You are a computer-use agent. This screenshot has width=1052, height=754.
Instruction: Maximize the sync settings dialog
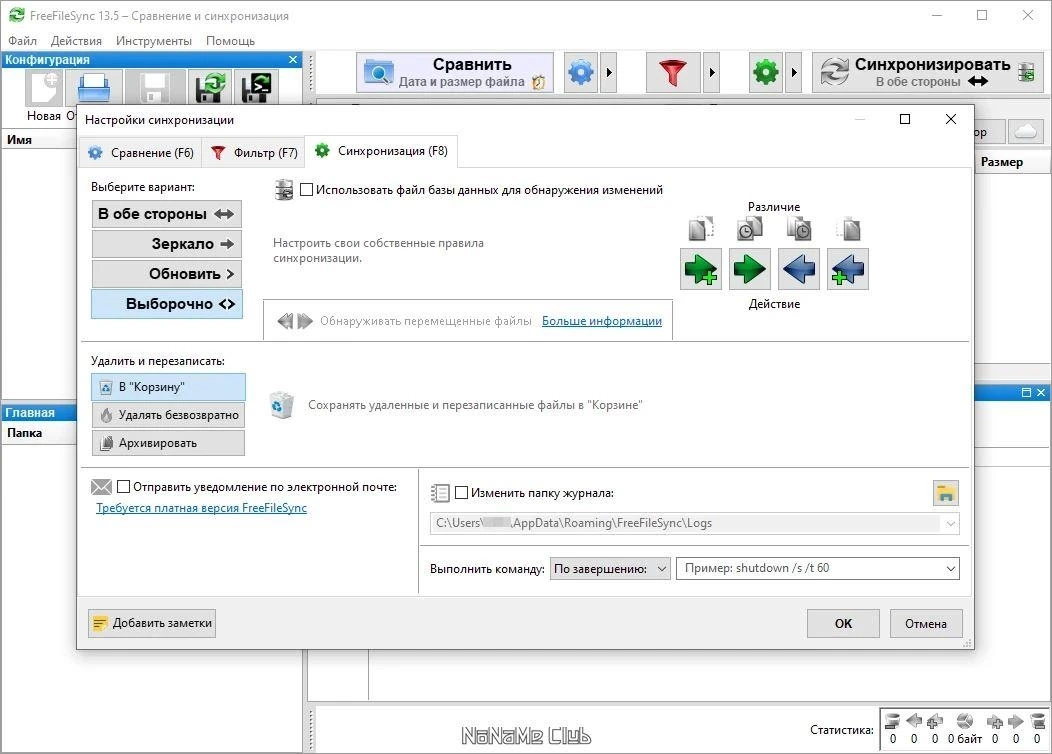pos(905,119)
